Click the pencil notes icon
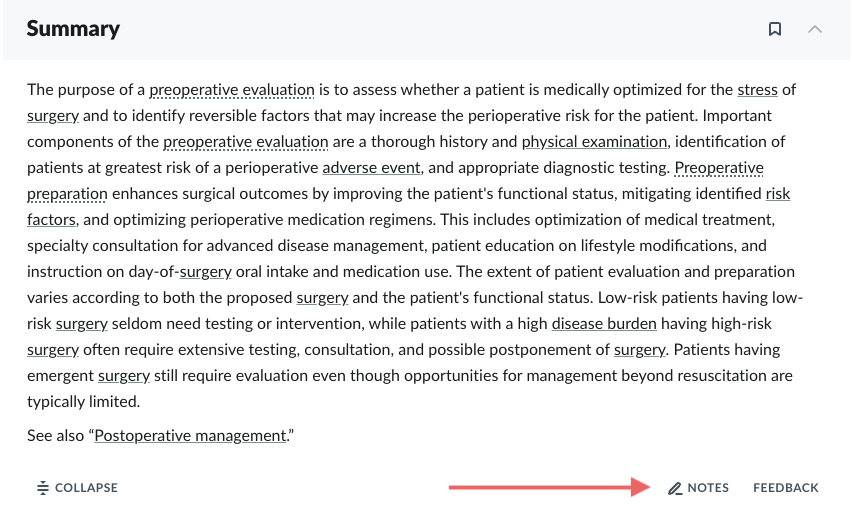 (x=675, y=488)
